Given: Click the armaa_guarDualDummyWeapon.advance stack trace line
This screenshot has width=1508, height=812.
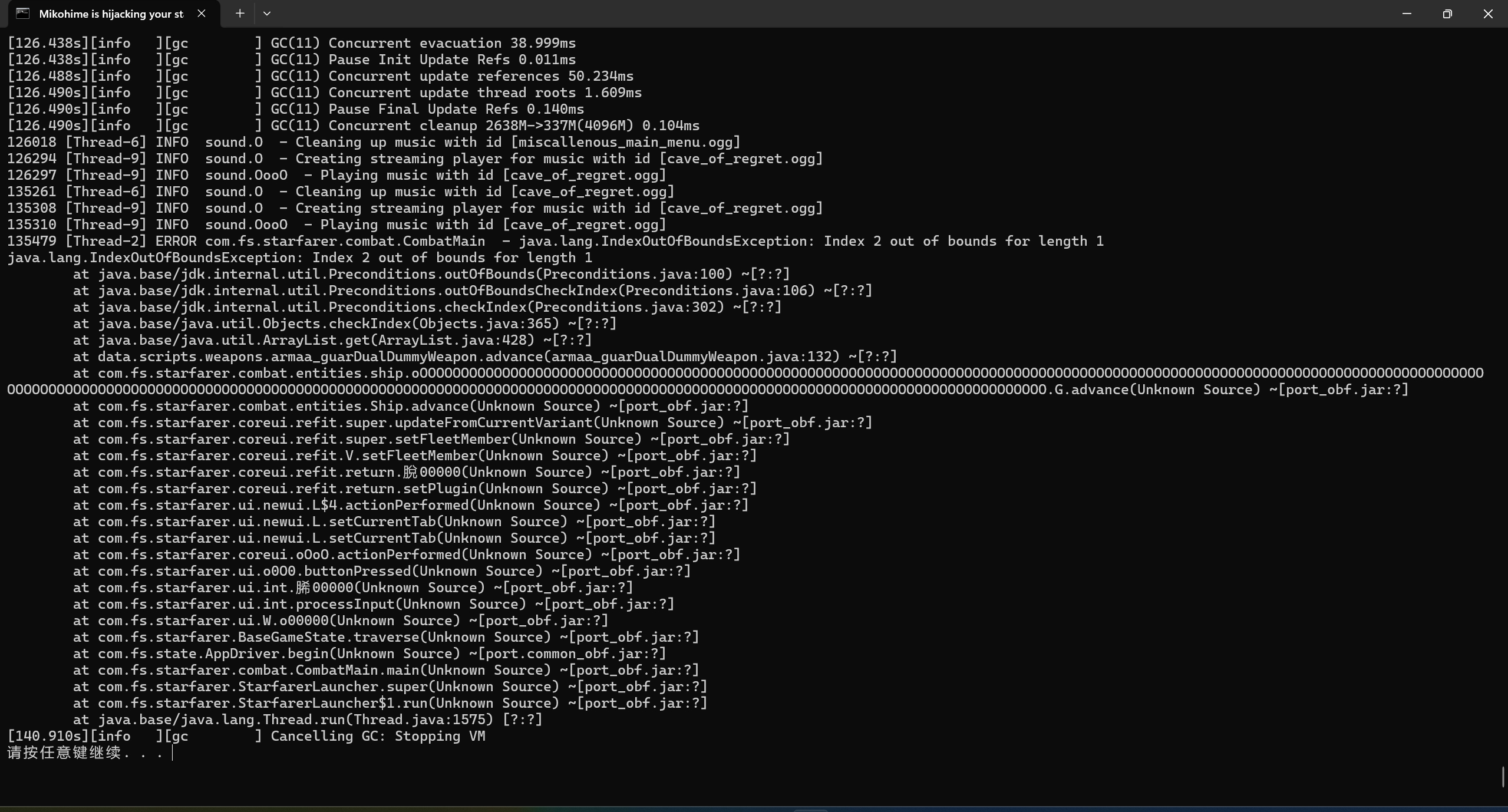Looking at the screenshot, I should (x=483, y=357).
